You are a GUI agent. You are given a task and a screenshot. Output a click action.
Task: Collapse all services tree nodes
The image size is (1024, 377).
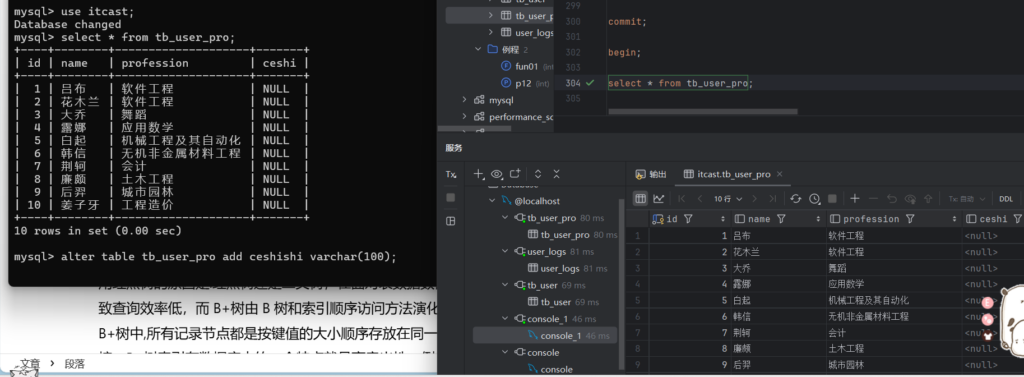tap(556, 174)
